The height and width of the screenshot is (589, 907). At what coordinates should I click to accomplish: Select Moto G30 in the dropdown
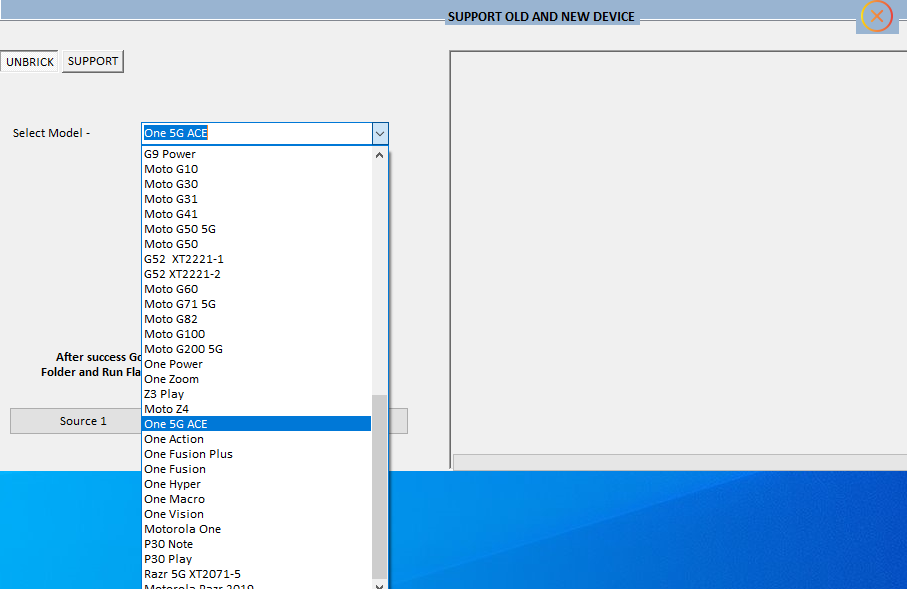click(x=256, y=184)
